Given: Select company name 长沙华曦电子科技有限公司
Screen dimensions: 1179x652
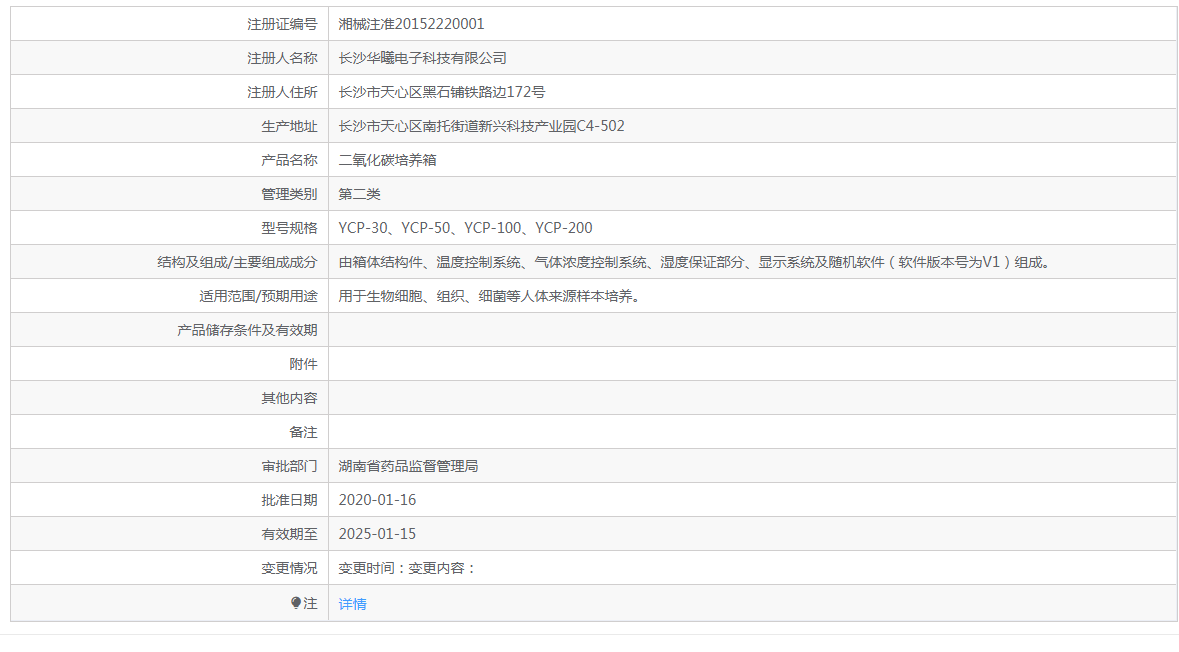Looking at the screenshot, I should pyautogui.click(x=423, y=58).
